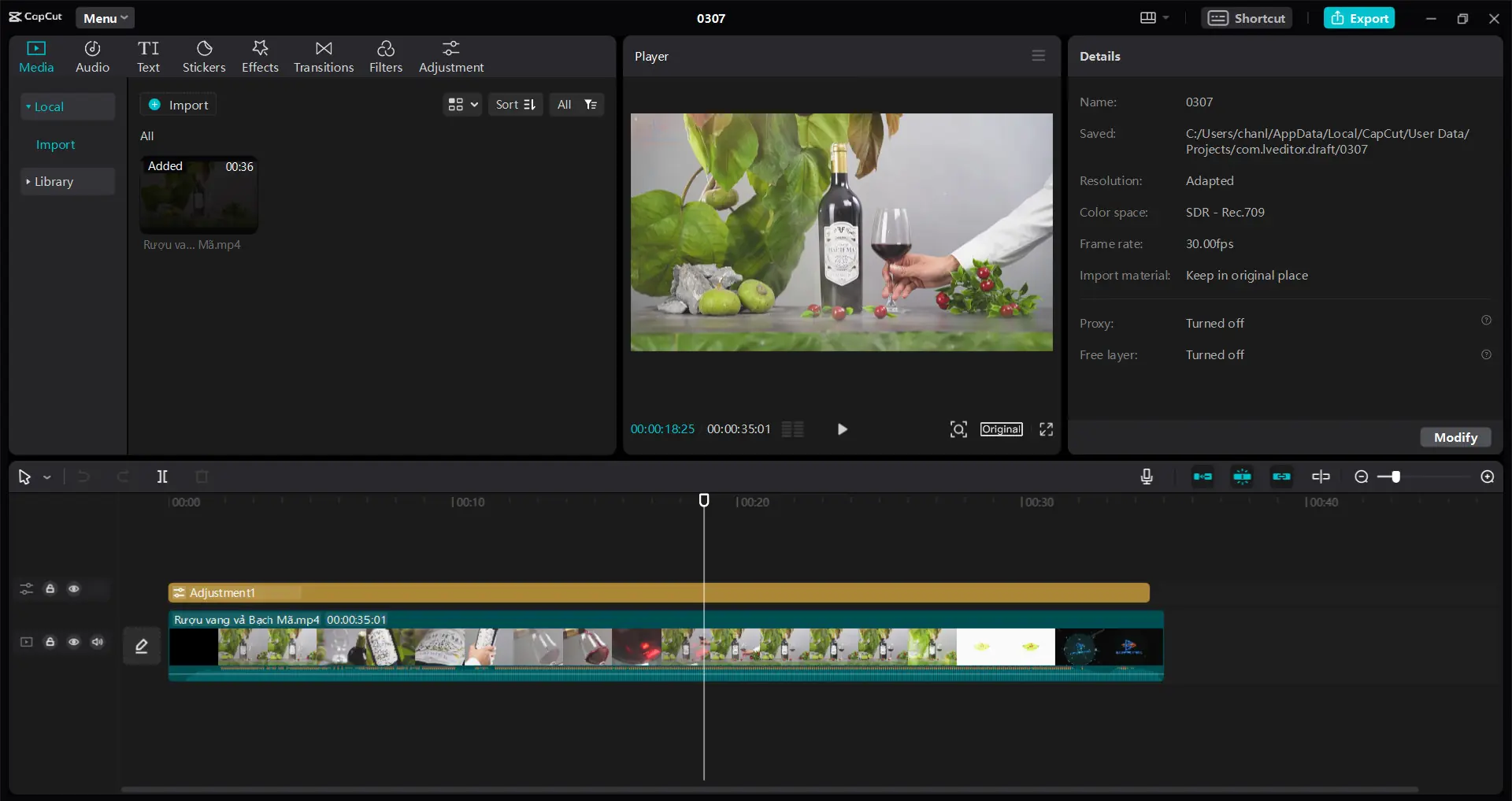Hide the Adjustment track using eye icon

point(74,589)
